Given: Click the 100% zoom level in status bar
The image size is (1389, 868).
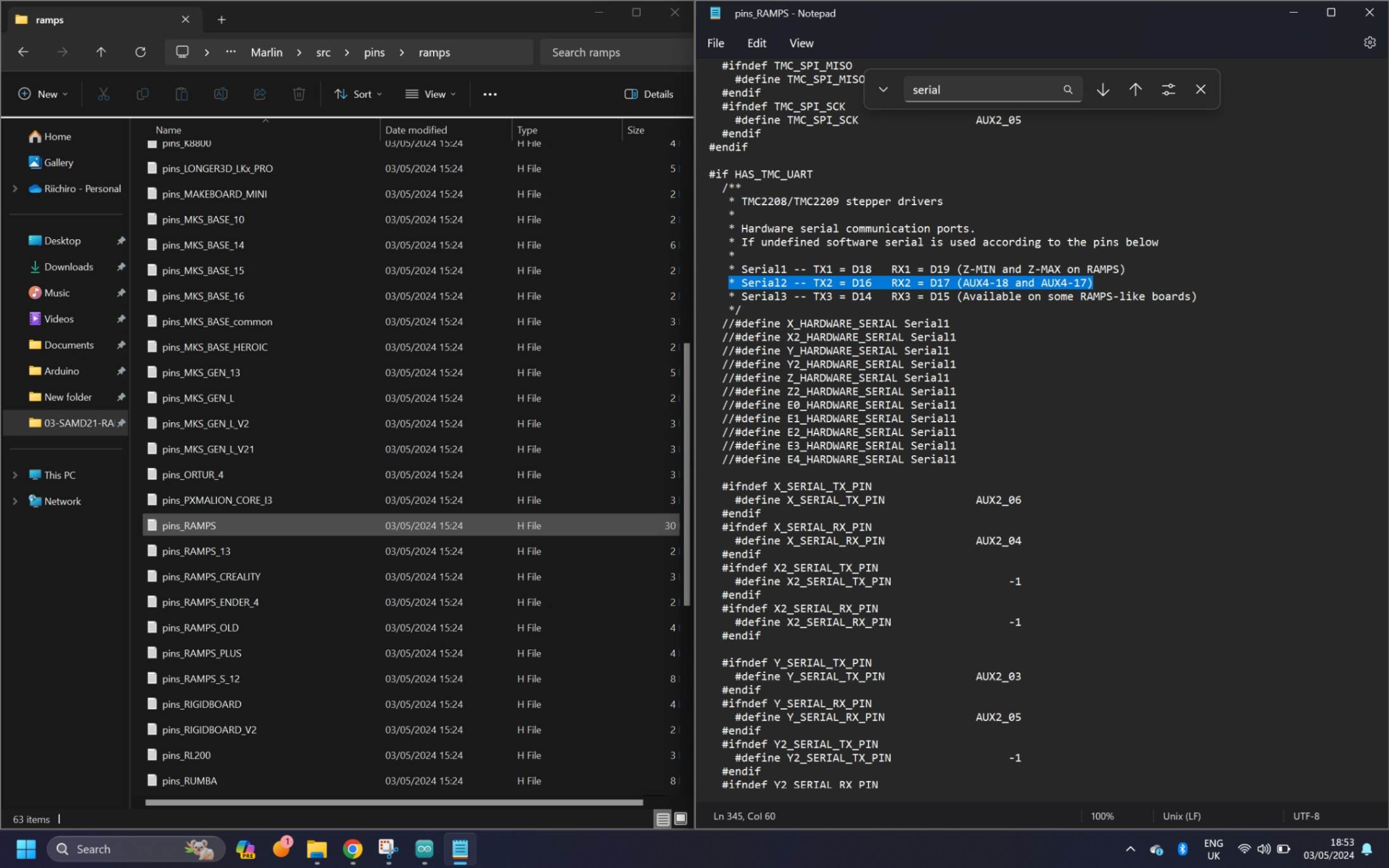Looking at the screenshot, I should (x=1102, y=816).
